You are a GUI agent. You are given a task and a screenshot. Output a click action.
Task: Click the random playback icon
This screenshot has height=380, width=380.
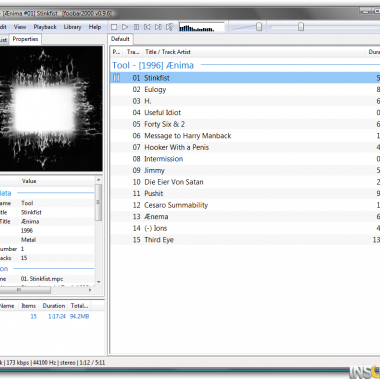pos(170,27)
